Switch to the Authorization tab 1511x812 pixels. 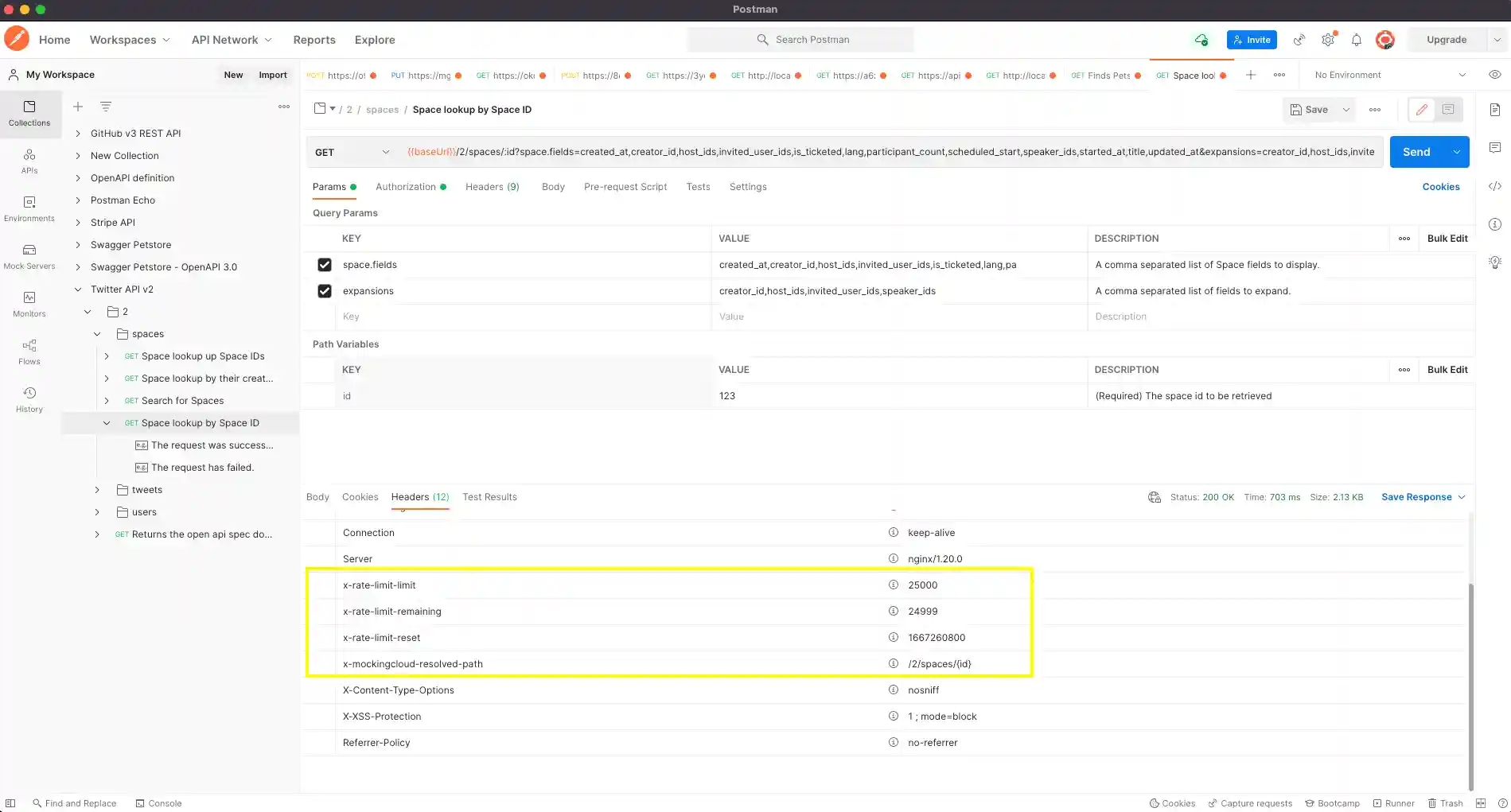406,187
